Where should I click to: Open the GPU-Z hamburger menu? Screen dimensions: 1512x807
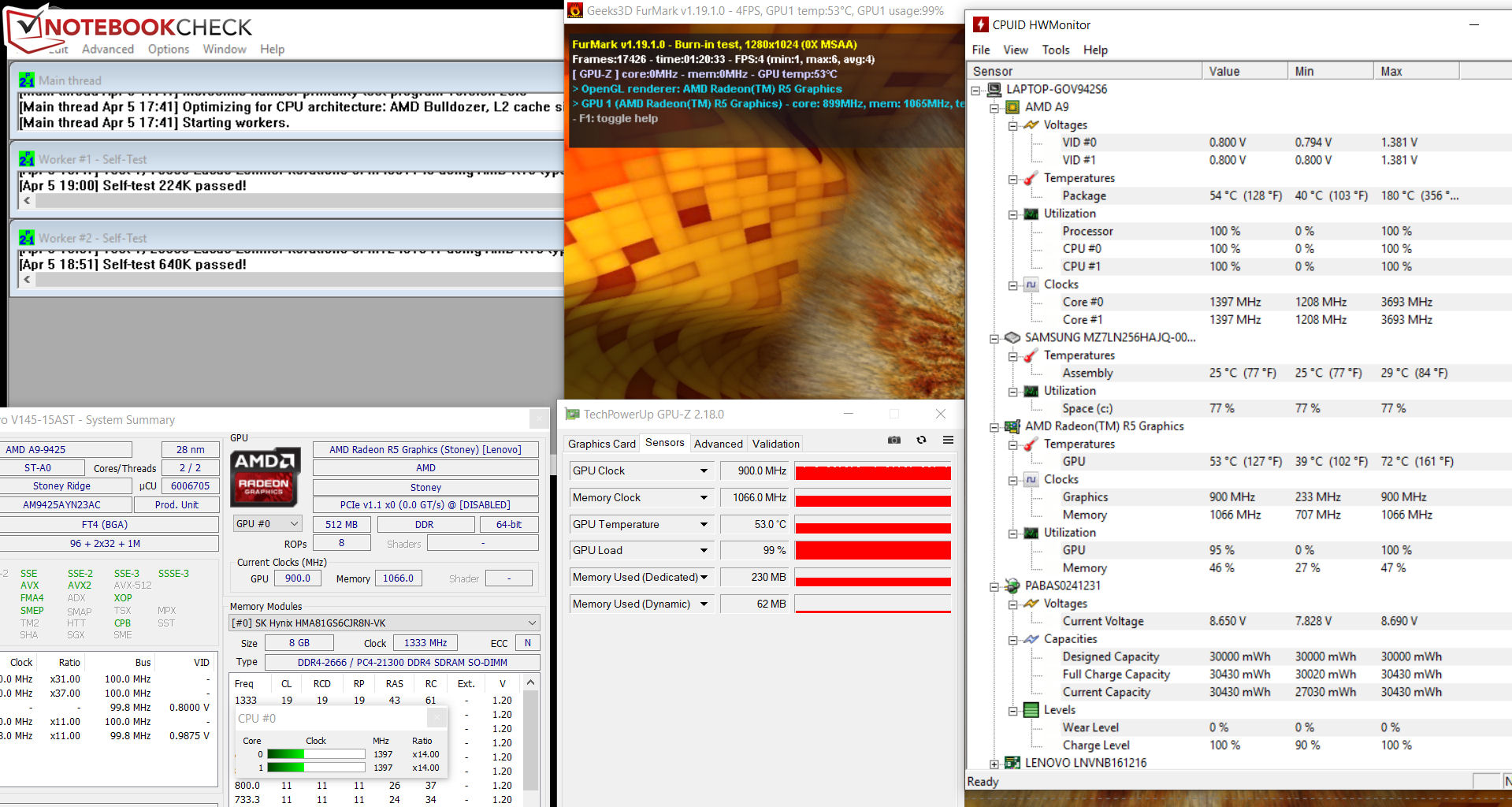point(948,440)
